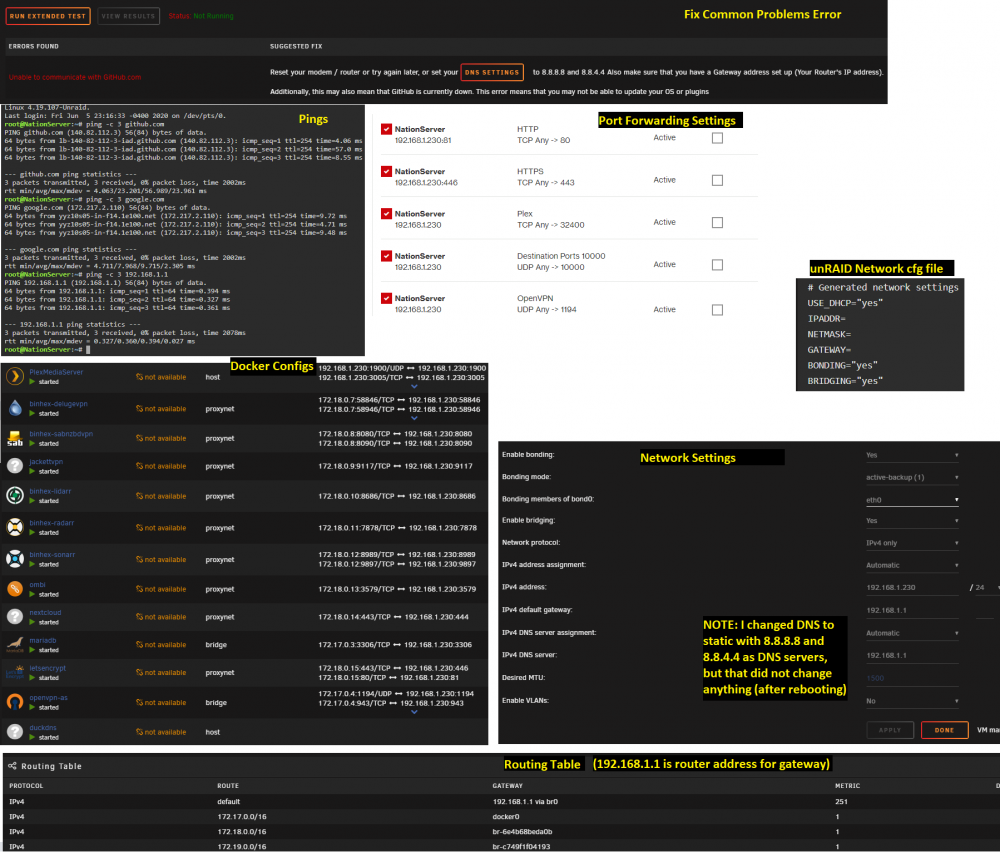The width and height of the screenshot is (1000, 852).
Task: Uncheck the red checkbox for OpenVPN rule
Action: click(386, 298)
